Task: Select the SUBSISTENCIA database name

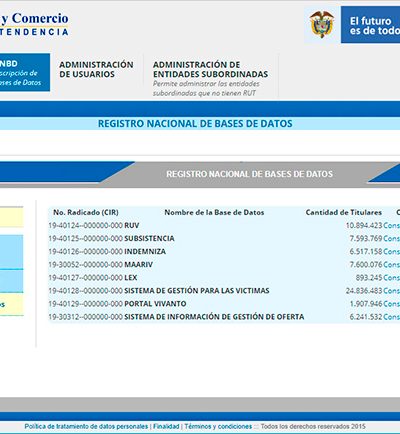Action: point(149,238)
